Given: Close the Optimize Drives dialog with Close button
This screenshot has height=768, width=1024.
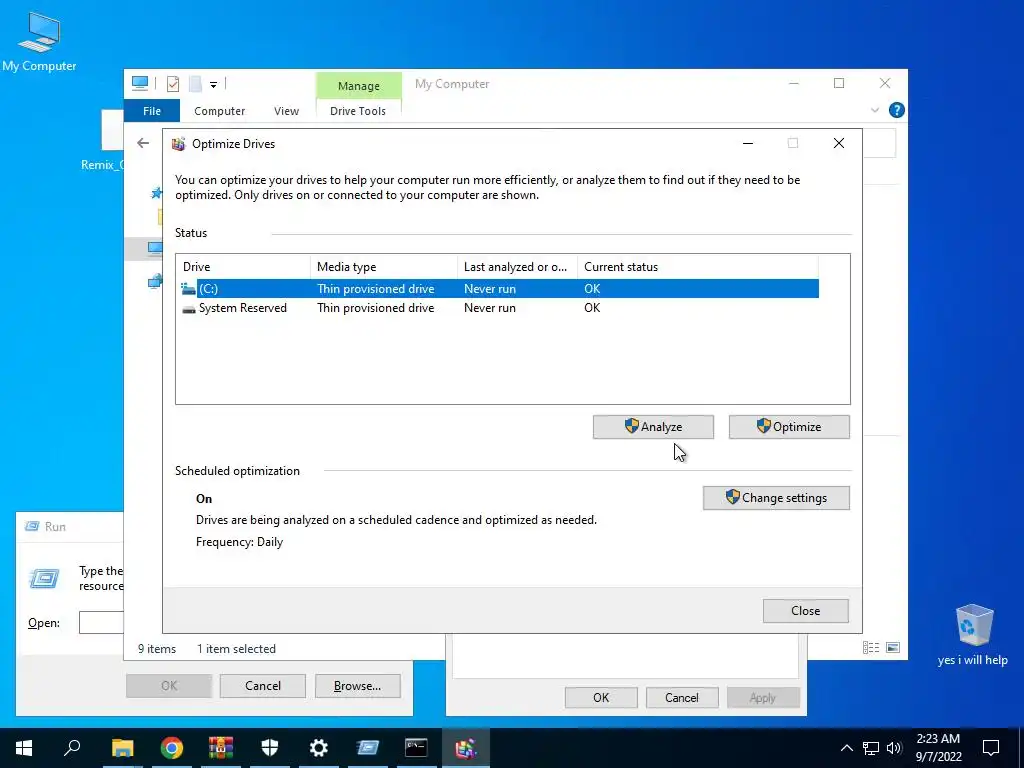Looking at the screenshot, I should point(805,611).
